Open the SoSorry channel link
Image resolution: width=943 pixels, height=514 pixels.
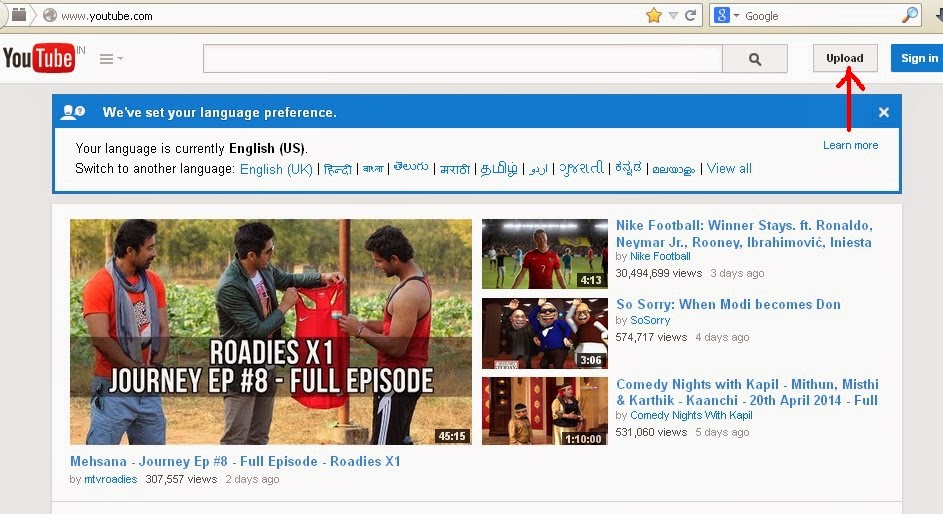coord(650,320)
